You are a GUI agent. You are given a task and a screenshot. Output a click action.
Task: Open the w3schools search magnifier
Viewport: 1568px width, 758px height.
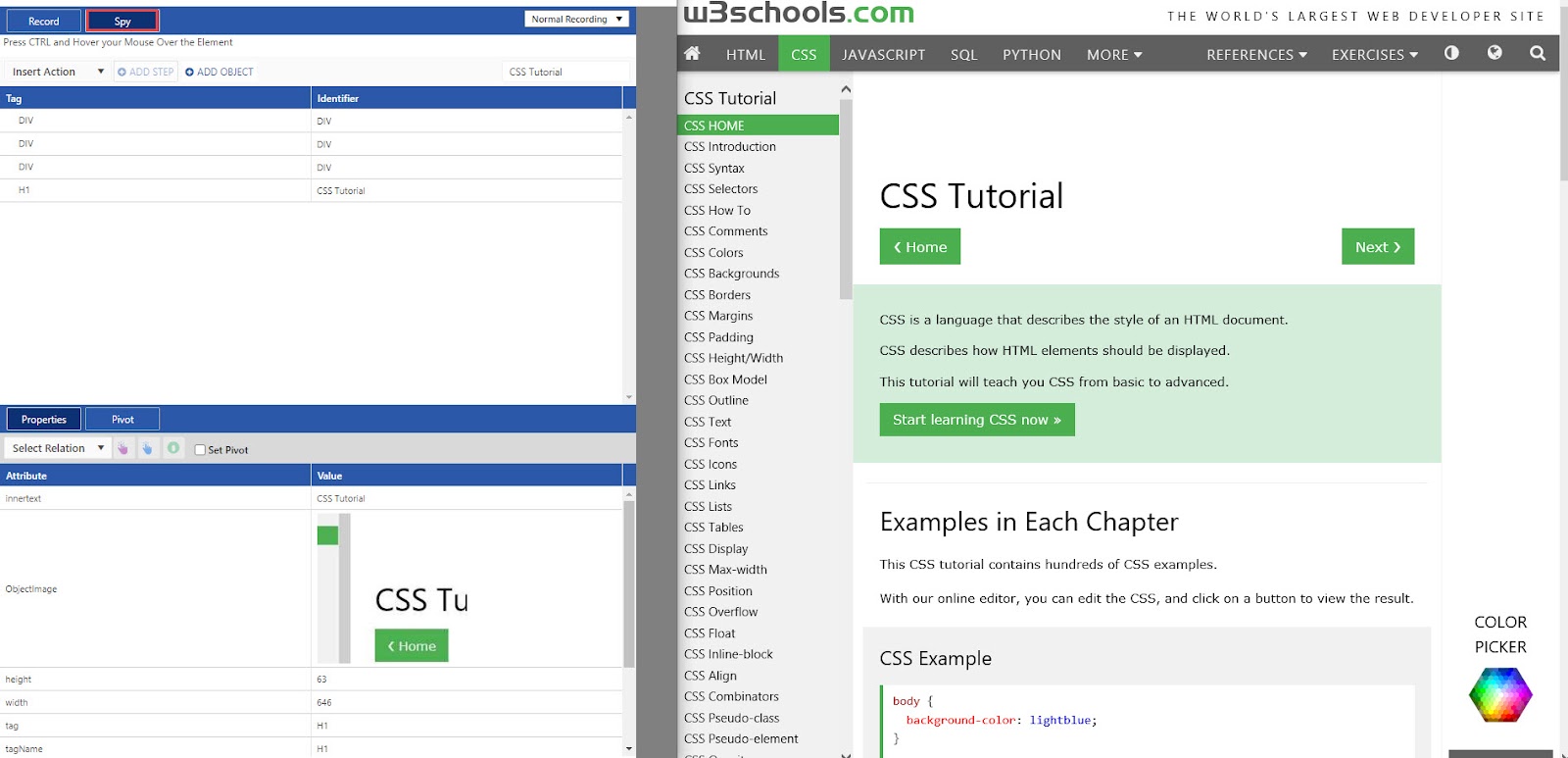(x=1538, y=53)
